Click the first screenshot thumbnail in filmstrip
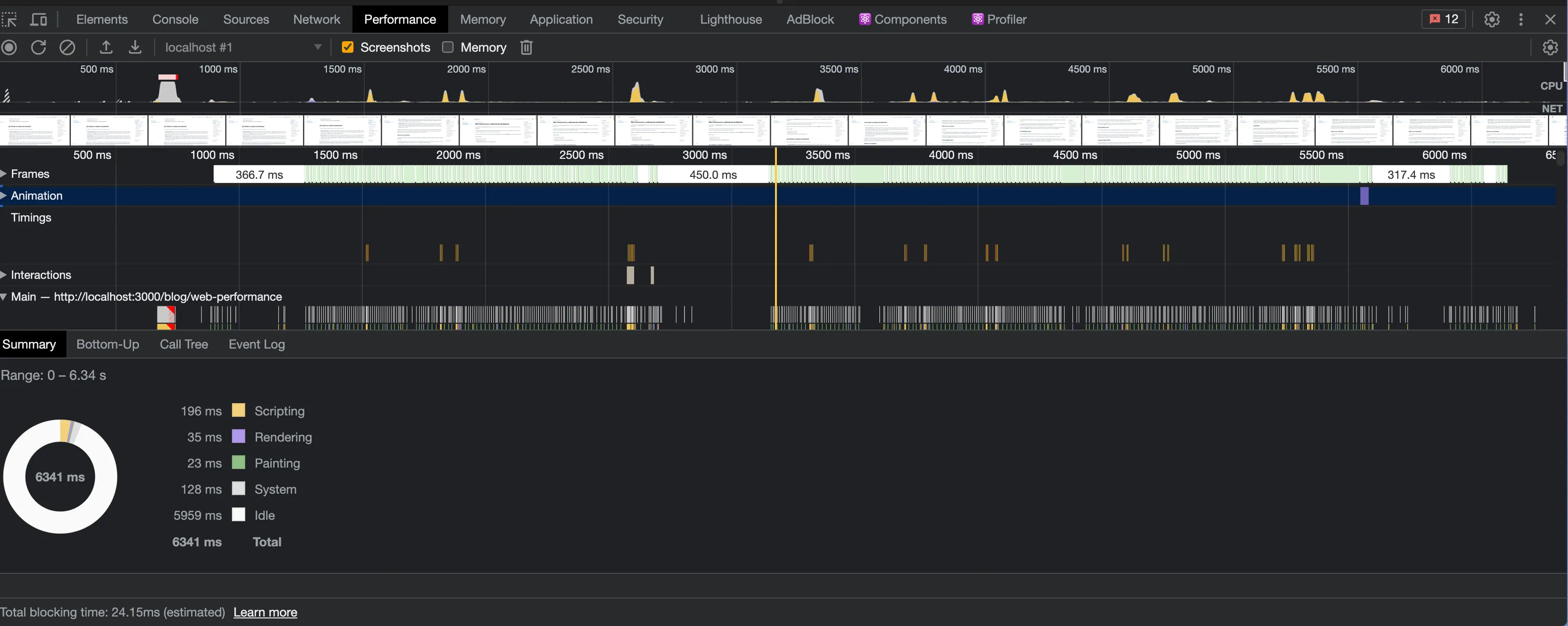This screenshot has width=1568, height=626. click(x=35, y=130)
